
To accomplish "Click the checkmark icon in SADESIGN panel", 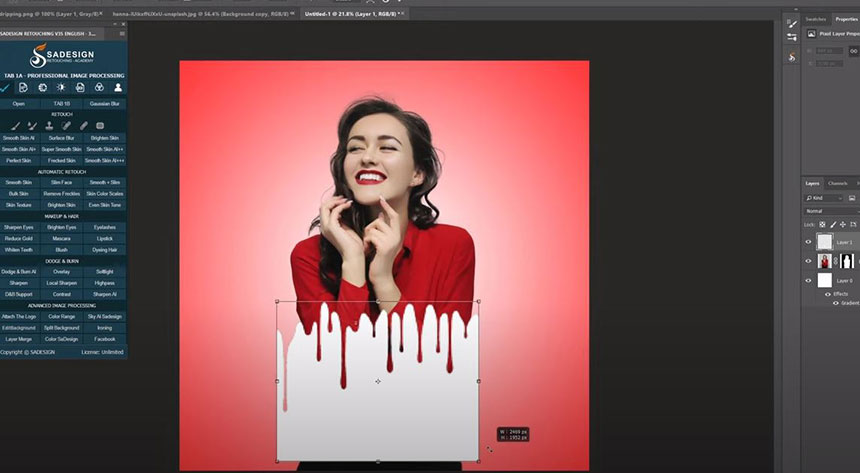I will pyautogui.click(x=5, y=88).
